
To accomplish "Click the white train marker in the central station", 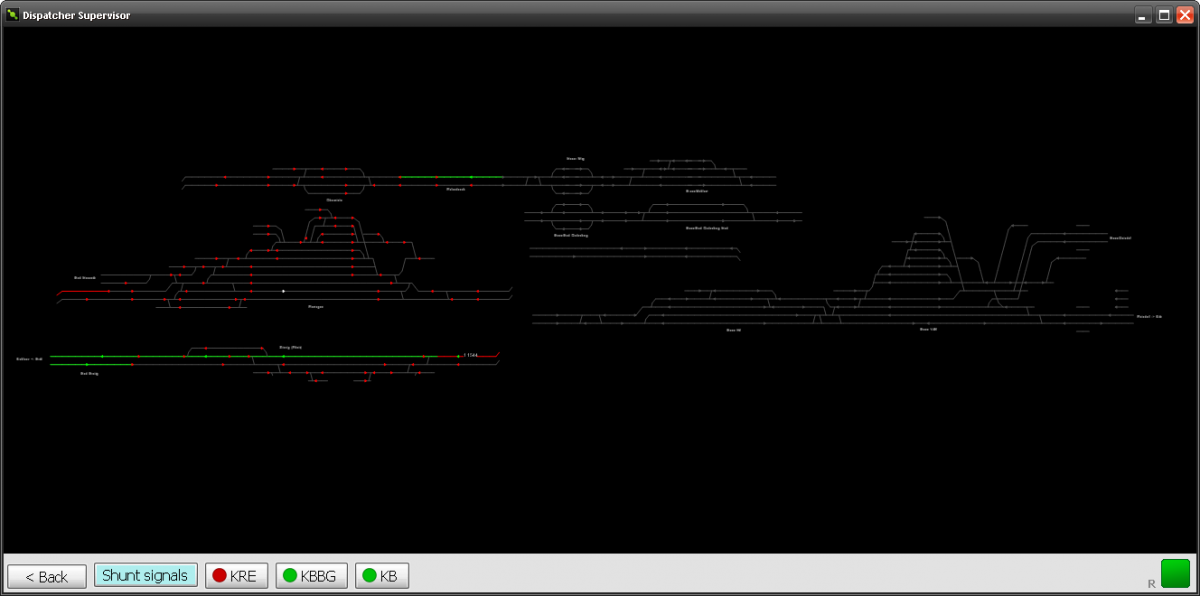I will pyautogui.click(x=284, y=290).
